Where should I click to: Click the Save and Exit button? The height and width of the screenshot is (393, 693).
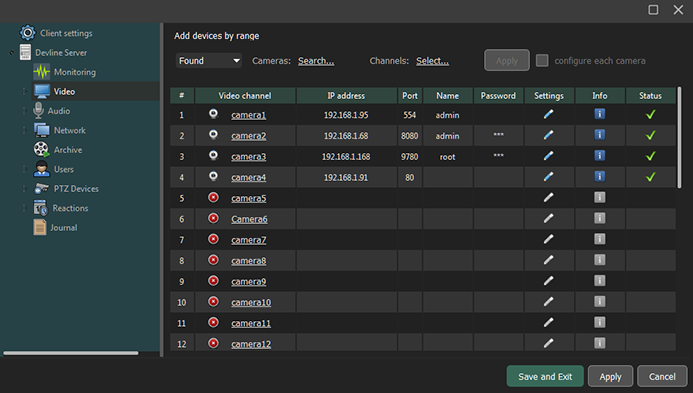(x=545, y=377)
